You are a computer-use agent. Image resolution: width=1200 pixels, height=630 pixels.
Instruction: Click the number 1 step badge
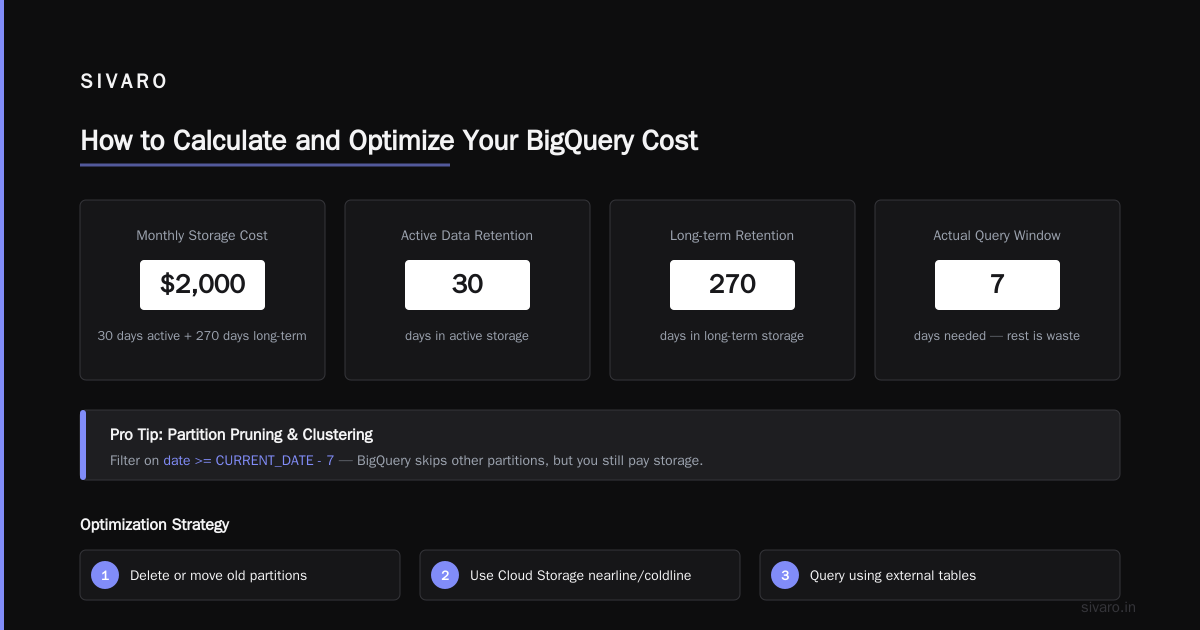[x=105, y=575]
